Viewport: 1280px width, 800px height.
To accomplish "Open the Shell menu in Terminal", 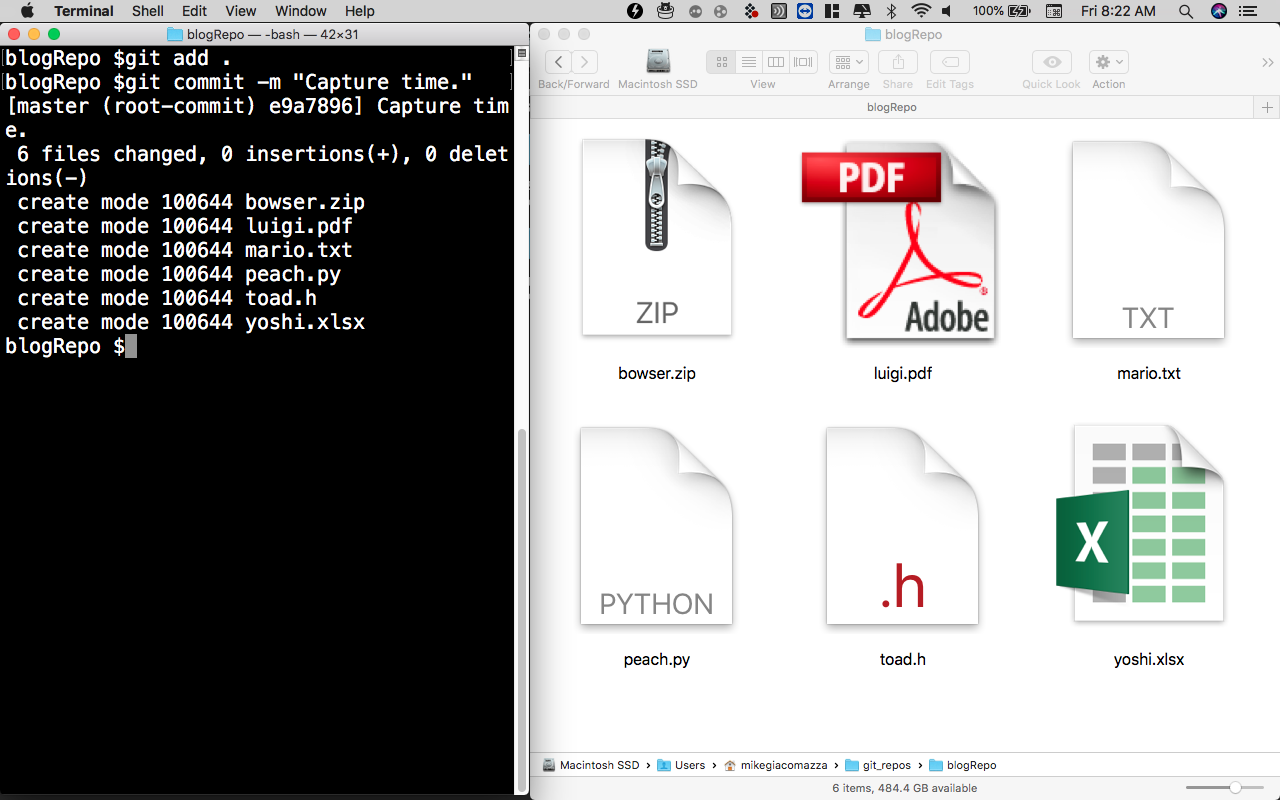I will (x=147, y=11).
